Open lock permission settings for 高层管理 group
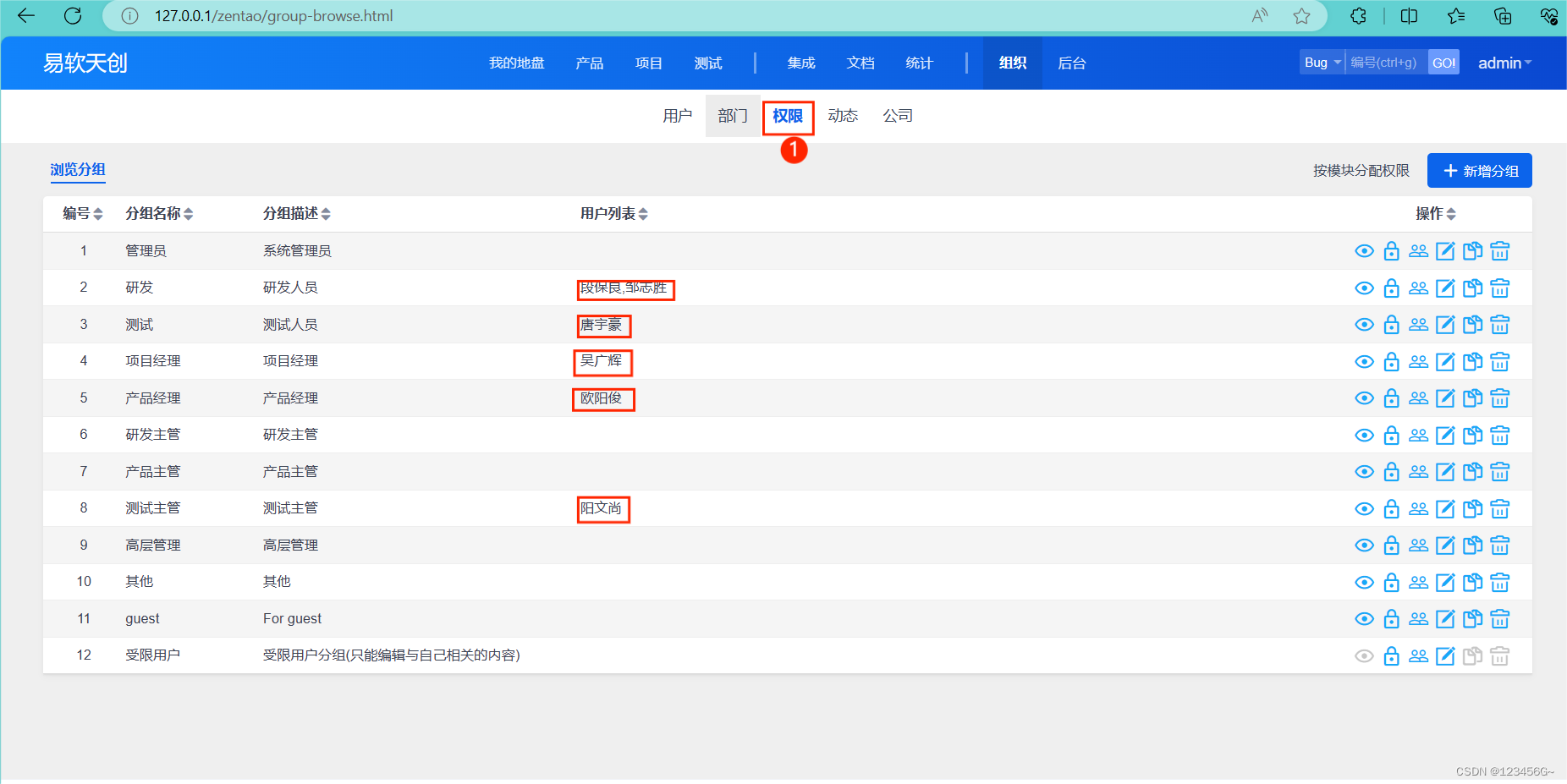Image resolution: width=1567 pixels, height=784 pixels. [x=1391, y=546]
